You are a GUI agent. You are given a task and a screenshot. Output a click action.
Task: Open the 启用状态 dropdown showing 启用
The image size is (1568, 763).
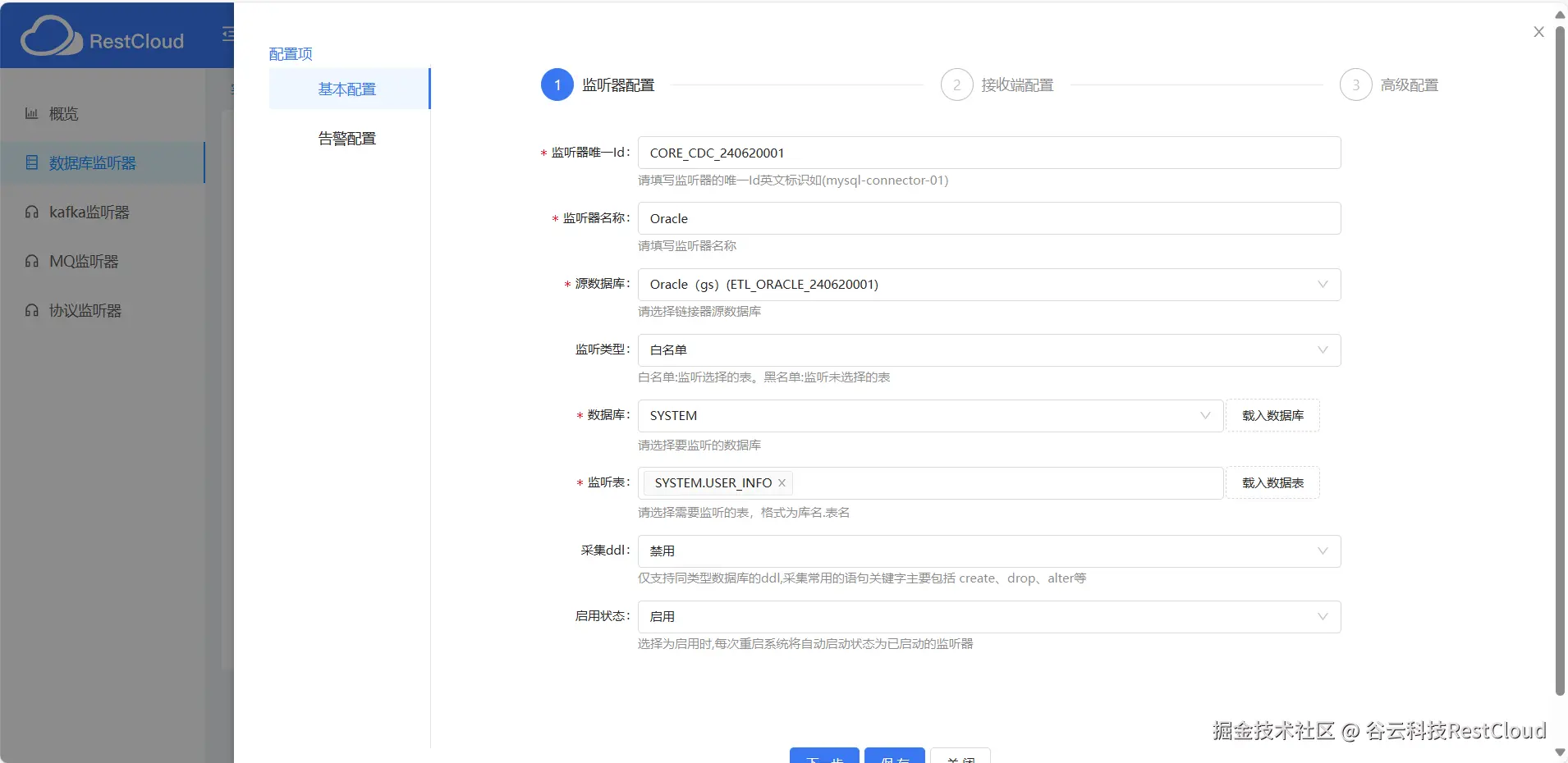pos(989,617)
